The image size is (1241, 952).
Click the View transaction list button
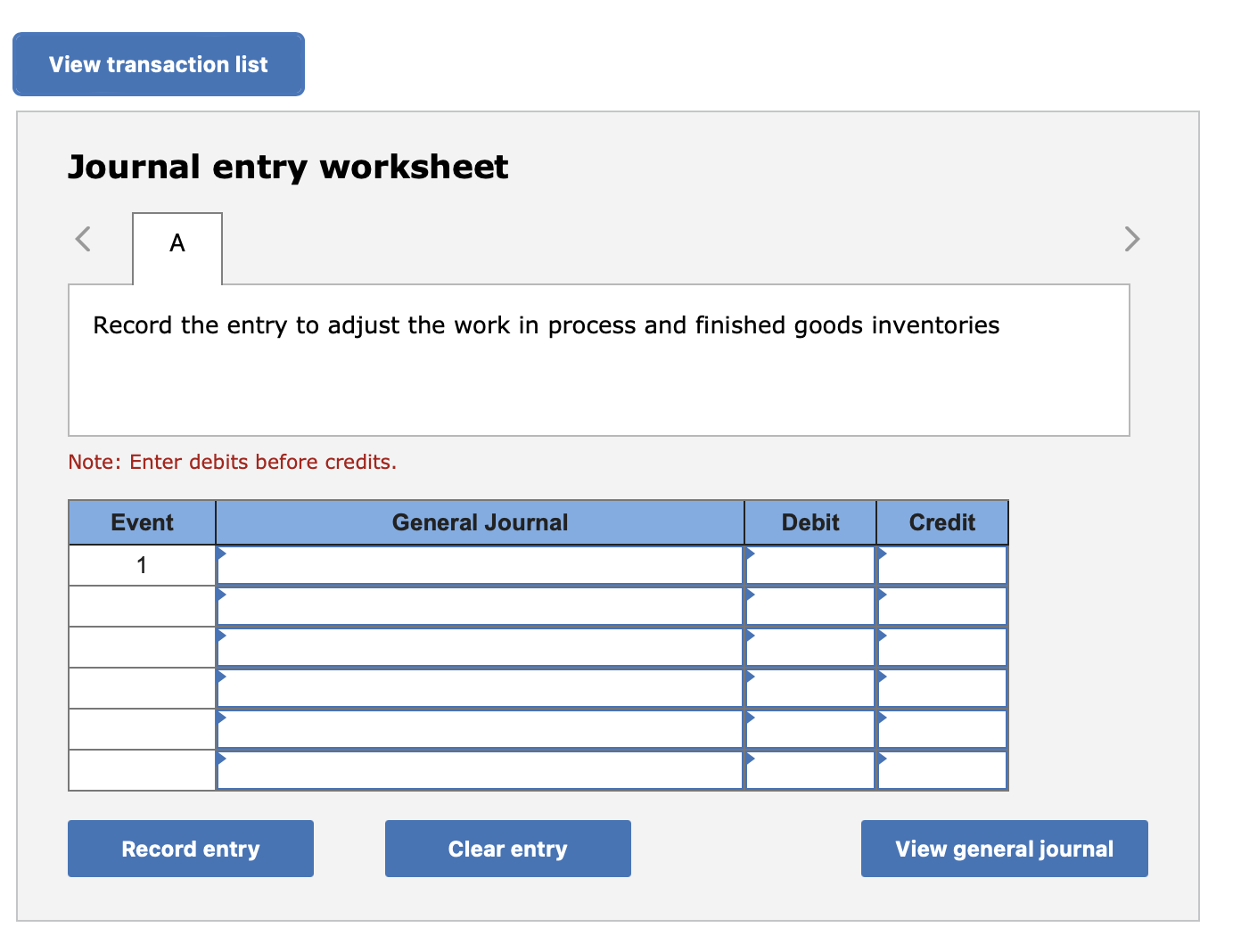click(158, 63)
